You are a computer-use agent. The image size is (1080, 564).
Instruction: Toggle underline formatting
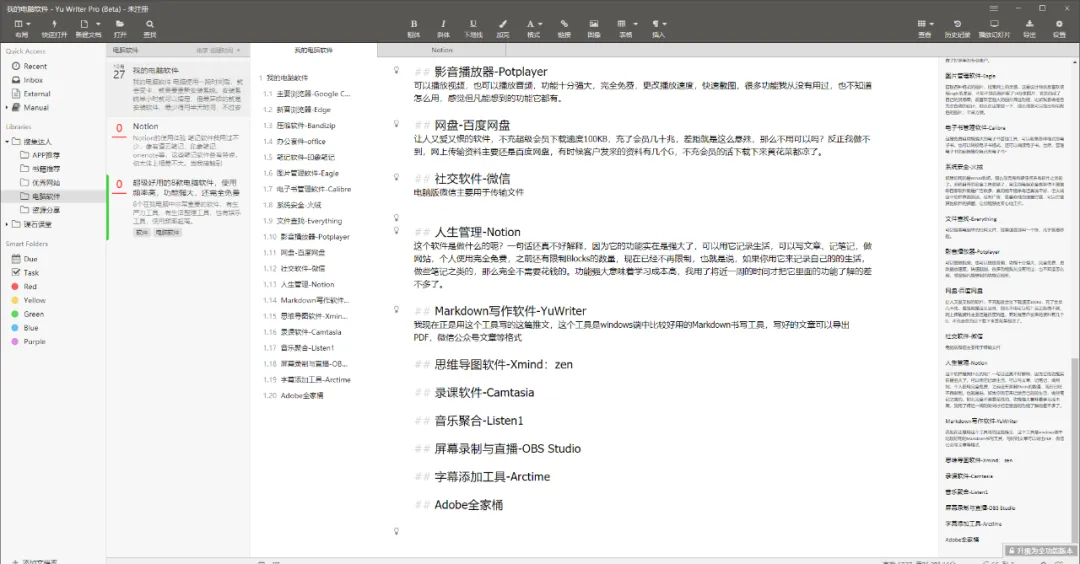point(472,23)
